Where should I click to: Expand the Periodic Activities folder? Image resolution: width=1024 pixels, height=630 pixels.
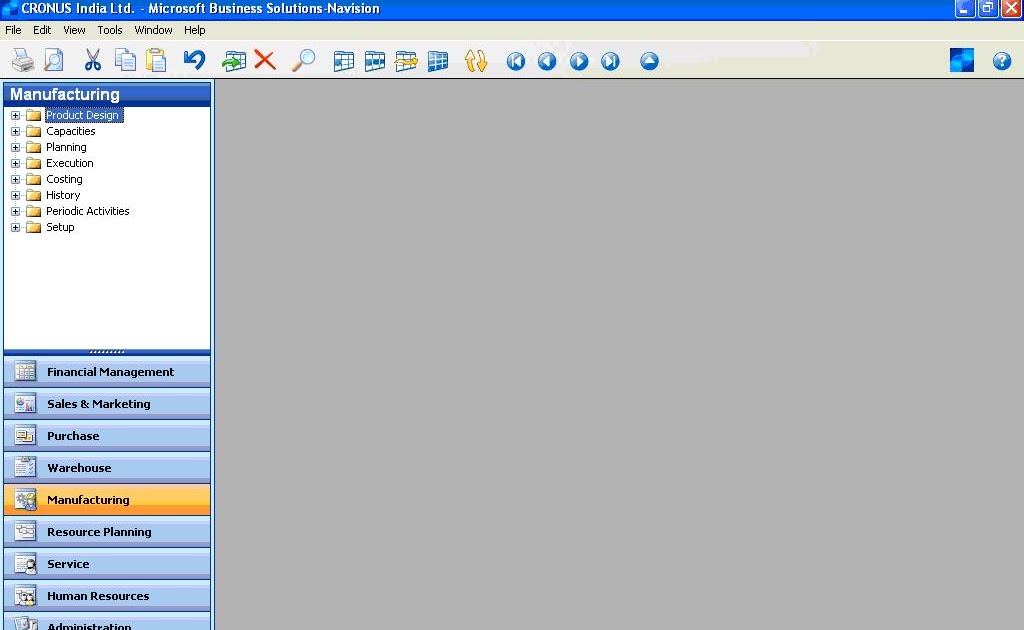pos(16,212)
